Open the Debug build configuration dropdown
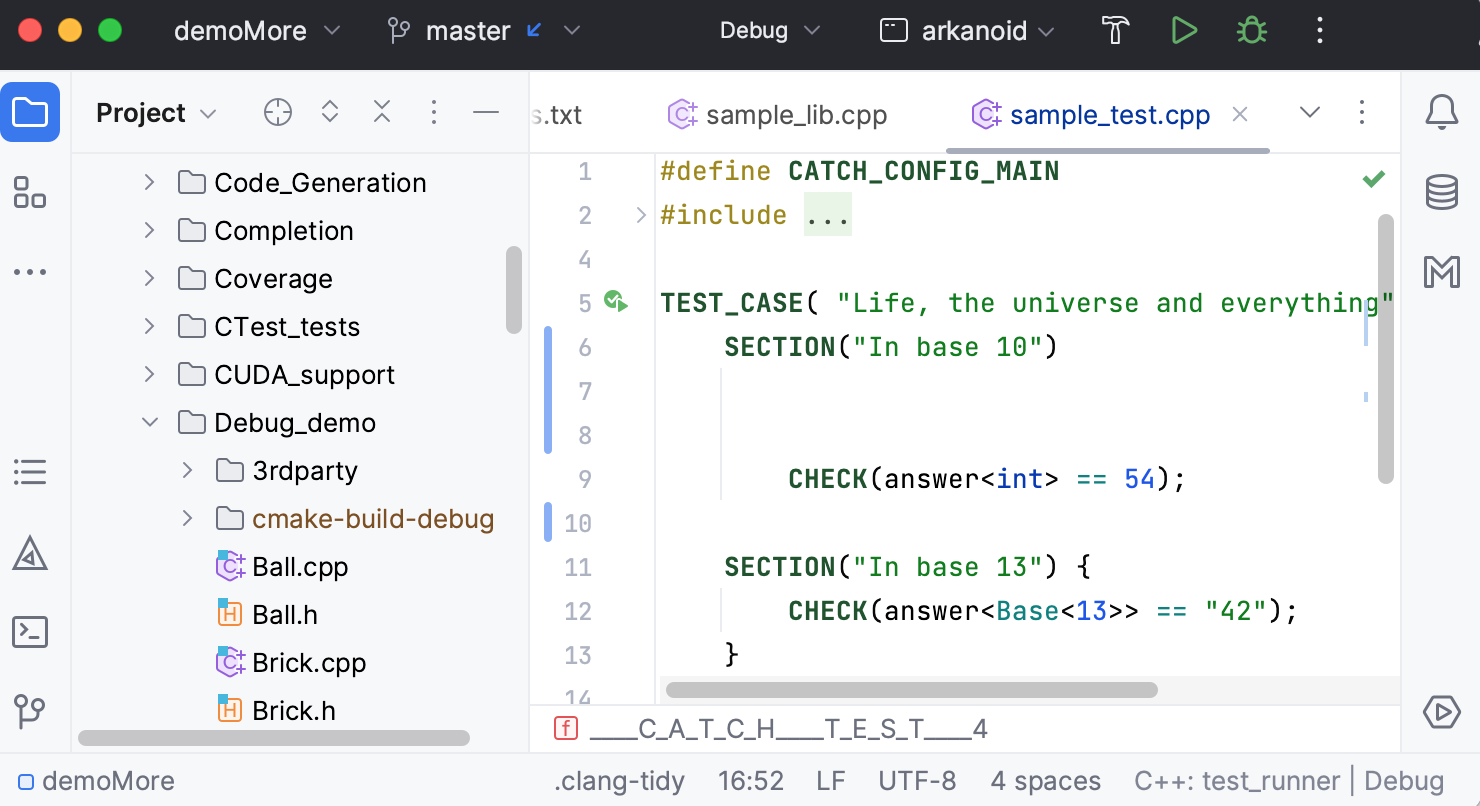The image size is (1480, 806). 768,30
